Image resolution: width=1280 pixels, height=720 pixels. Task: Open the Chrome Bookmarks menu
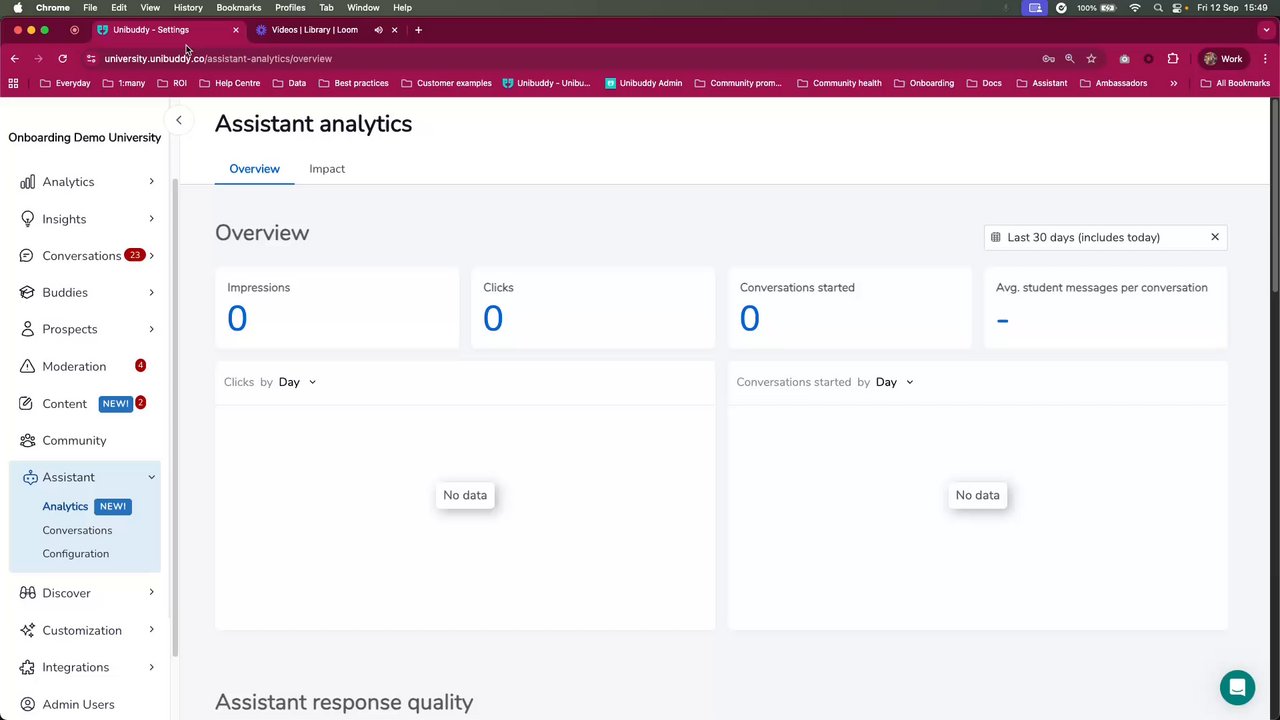238,7
